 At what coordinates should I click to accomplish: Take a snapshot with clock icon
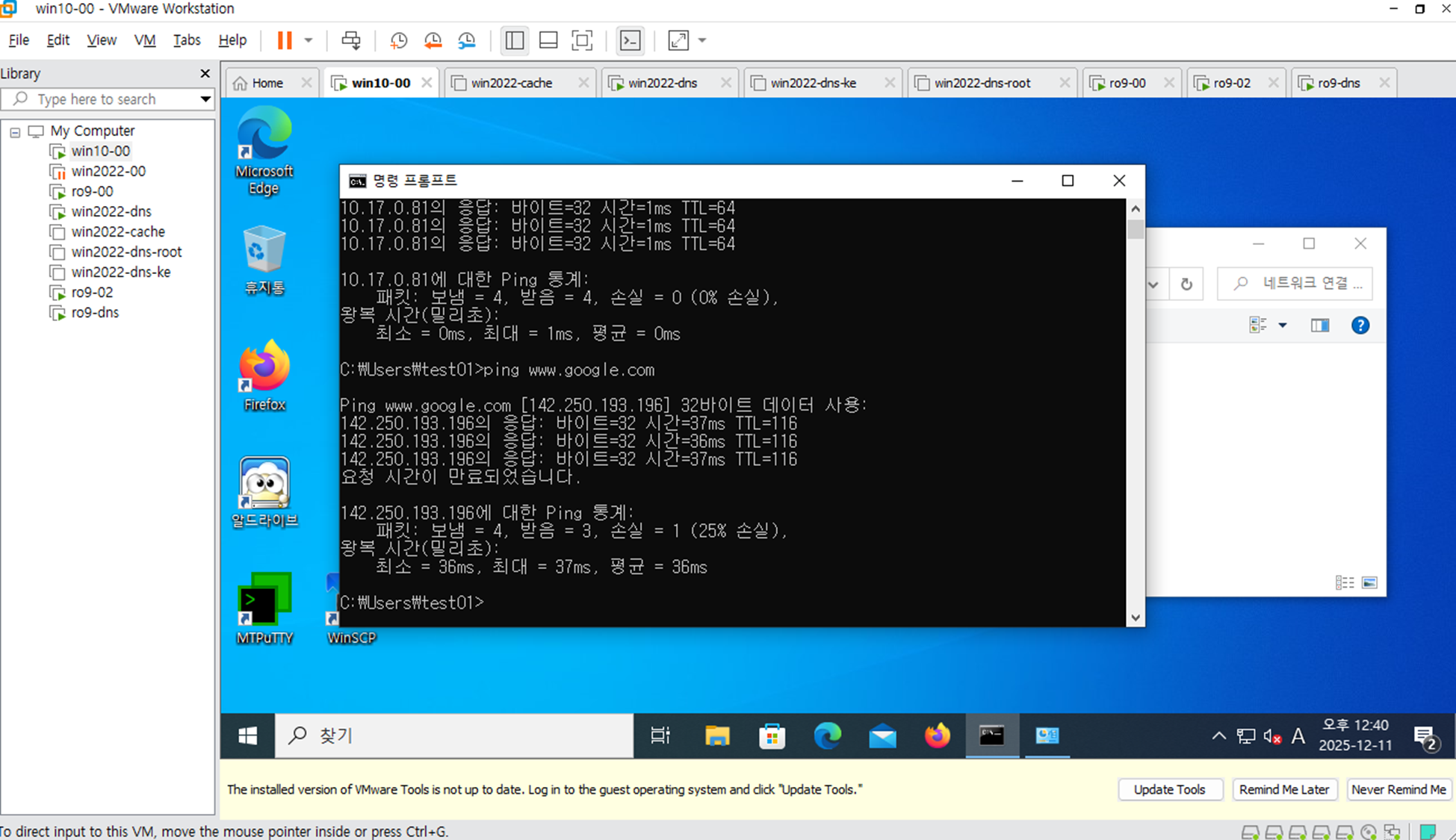[x=398, y=40]
